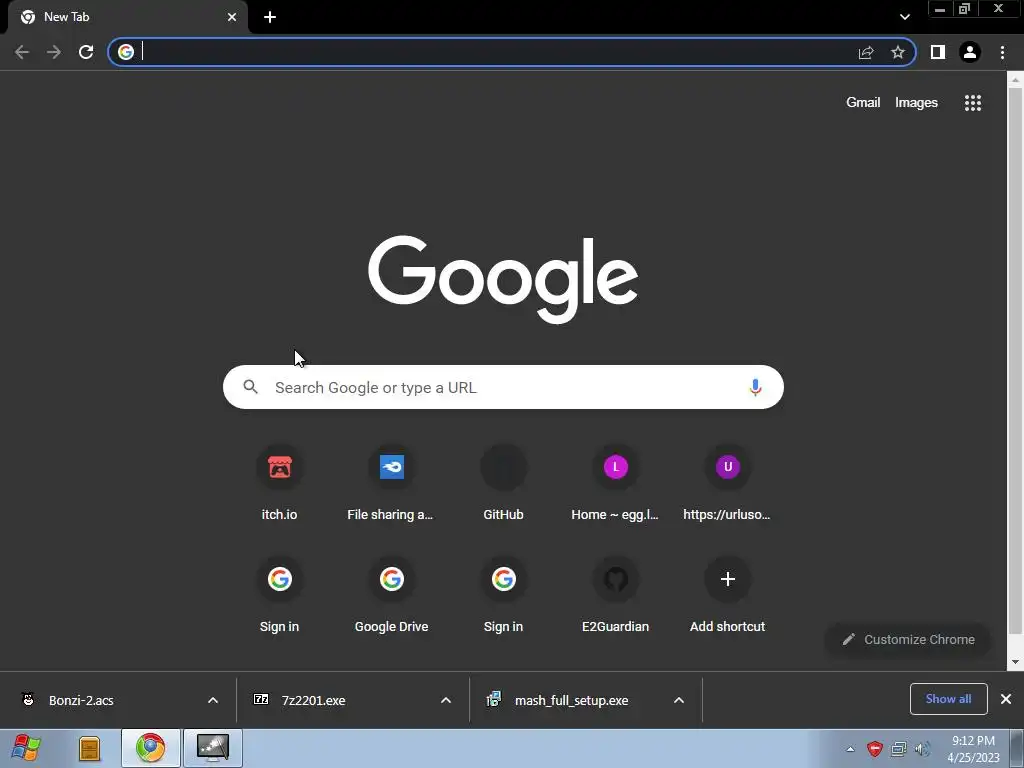Expand options for mash_full_setup.exe download
The width and height of the screenshot is (1024, 768).
[x=679, y=700]
